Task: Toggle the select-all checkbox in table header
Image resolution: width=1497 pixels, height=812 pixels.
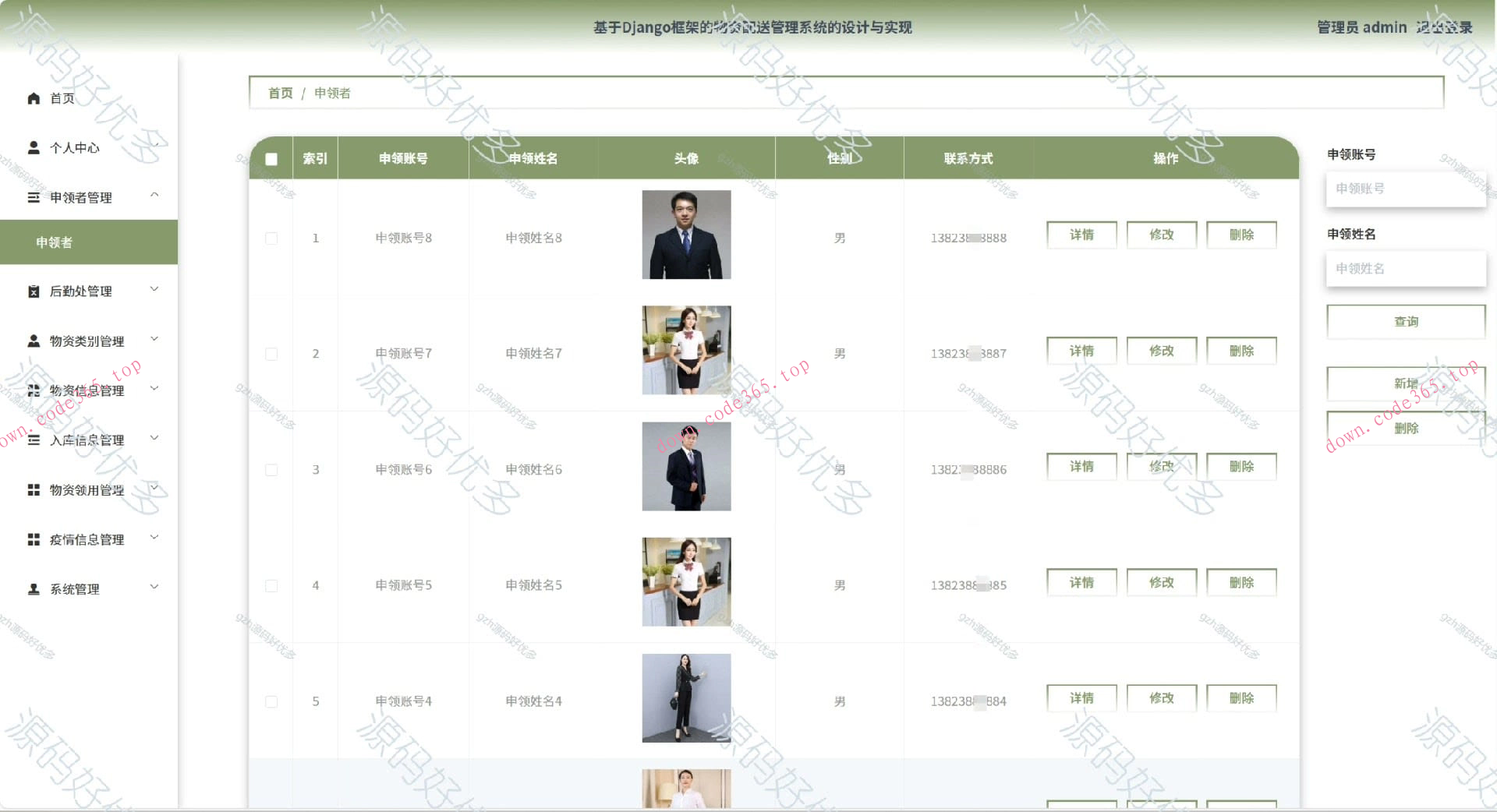Action: click(271, 159)
